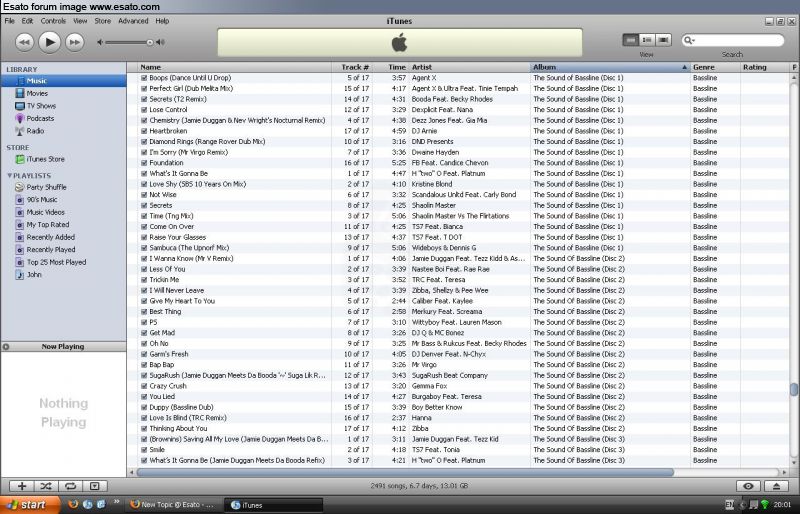
Task: Click the volume slider knob
Action: click(149, 42)
